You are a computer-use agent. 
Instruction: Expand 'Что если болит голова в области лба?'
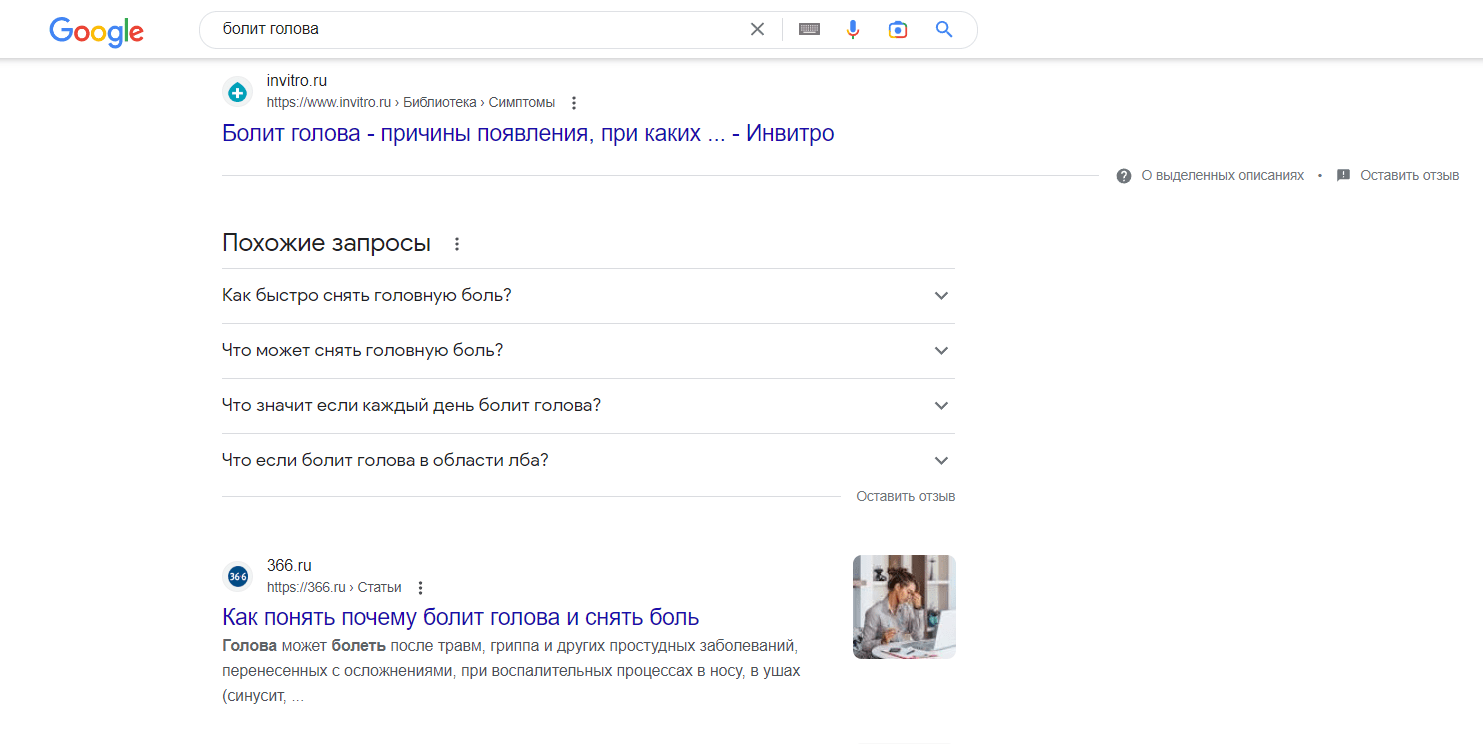click(x=587, y=461)
